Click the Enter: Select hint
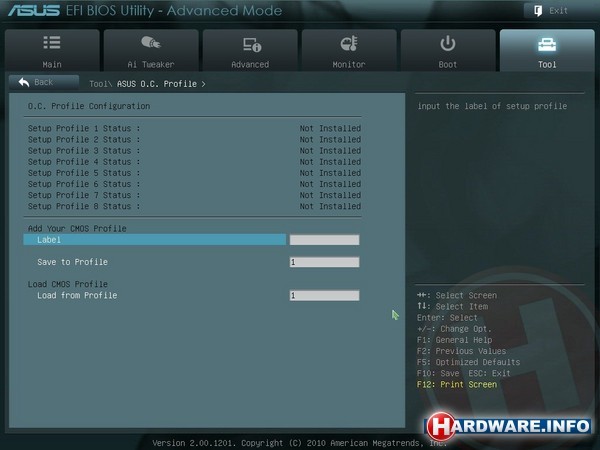 pos(447,318)
